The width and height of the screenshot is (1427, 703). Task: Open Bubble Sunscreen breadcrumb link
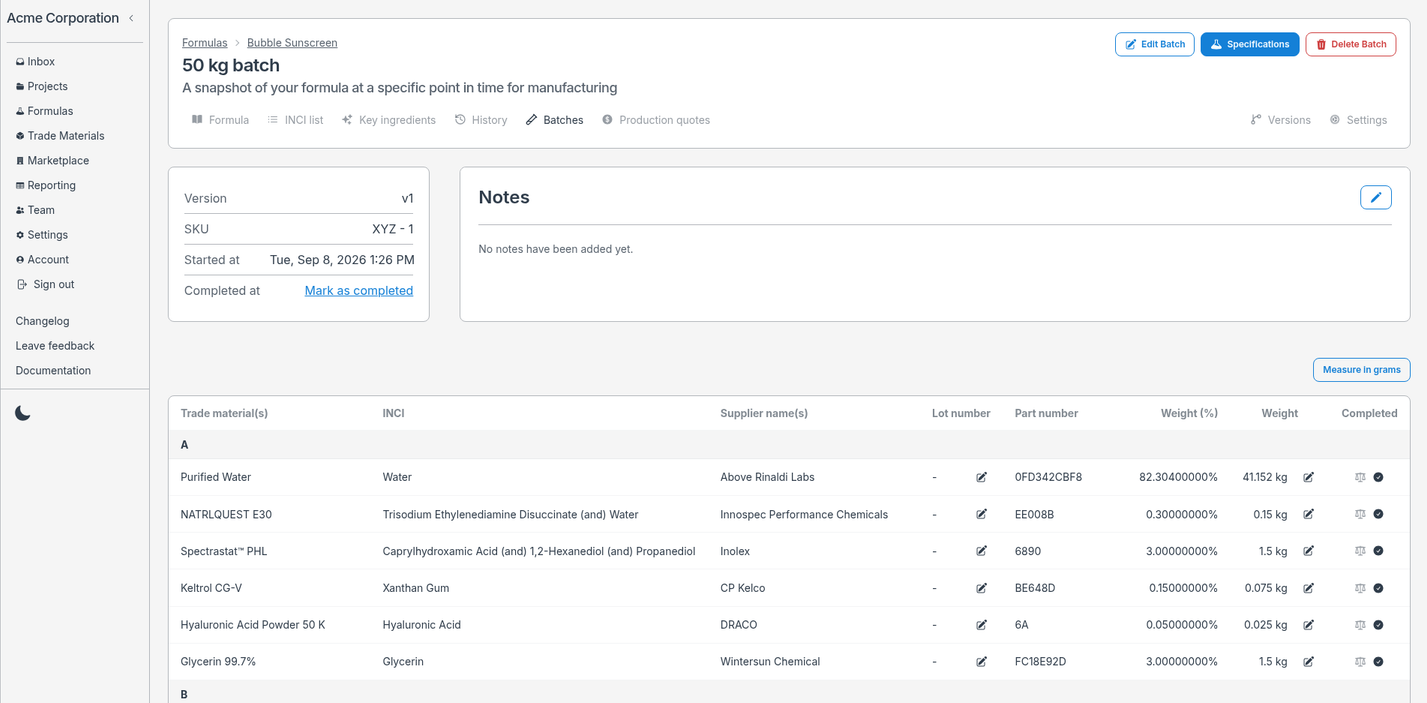coord(292,43)
